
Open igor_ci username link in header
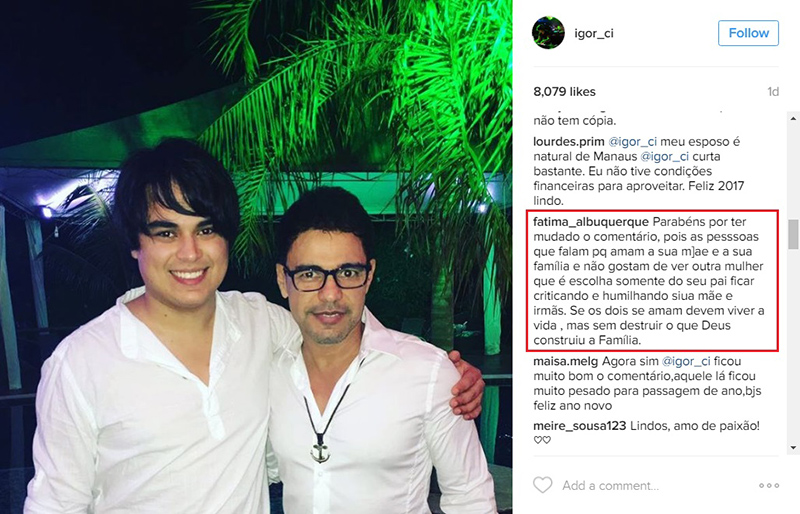594,34
